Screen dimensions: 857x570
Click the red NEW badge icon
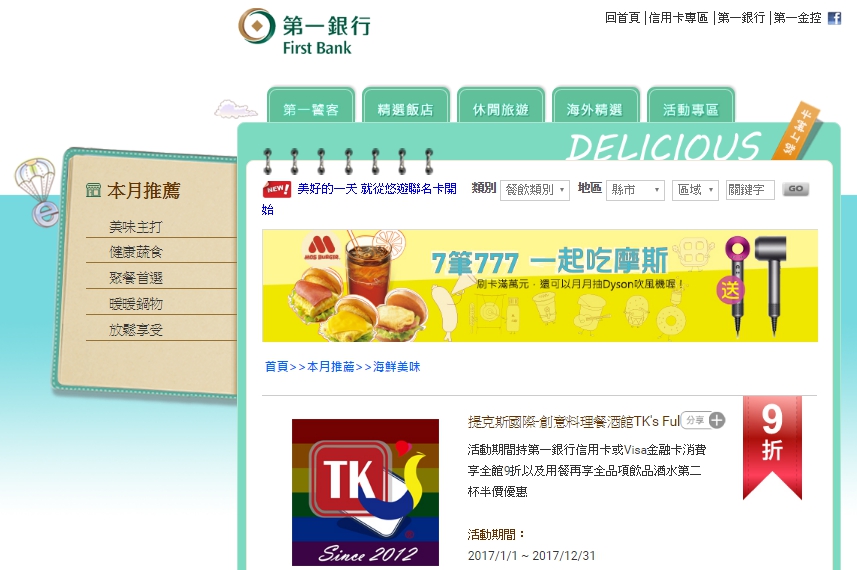(277, 189)
